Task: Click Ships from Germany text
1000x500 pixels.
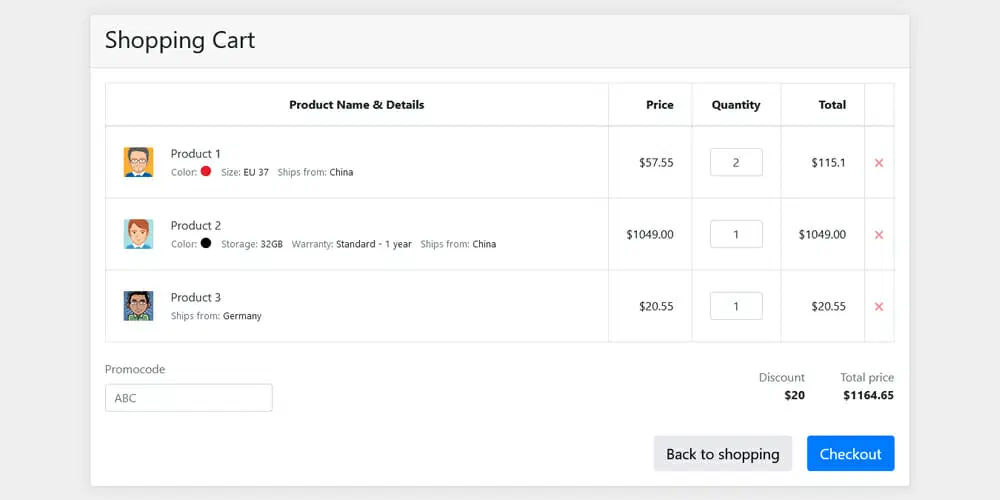Action: coord(216,316)
